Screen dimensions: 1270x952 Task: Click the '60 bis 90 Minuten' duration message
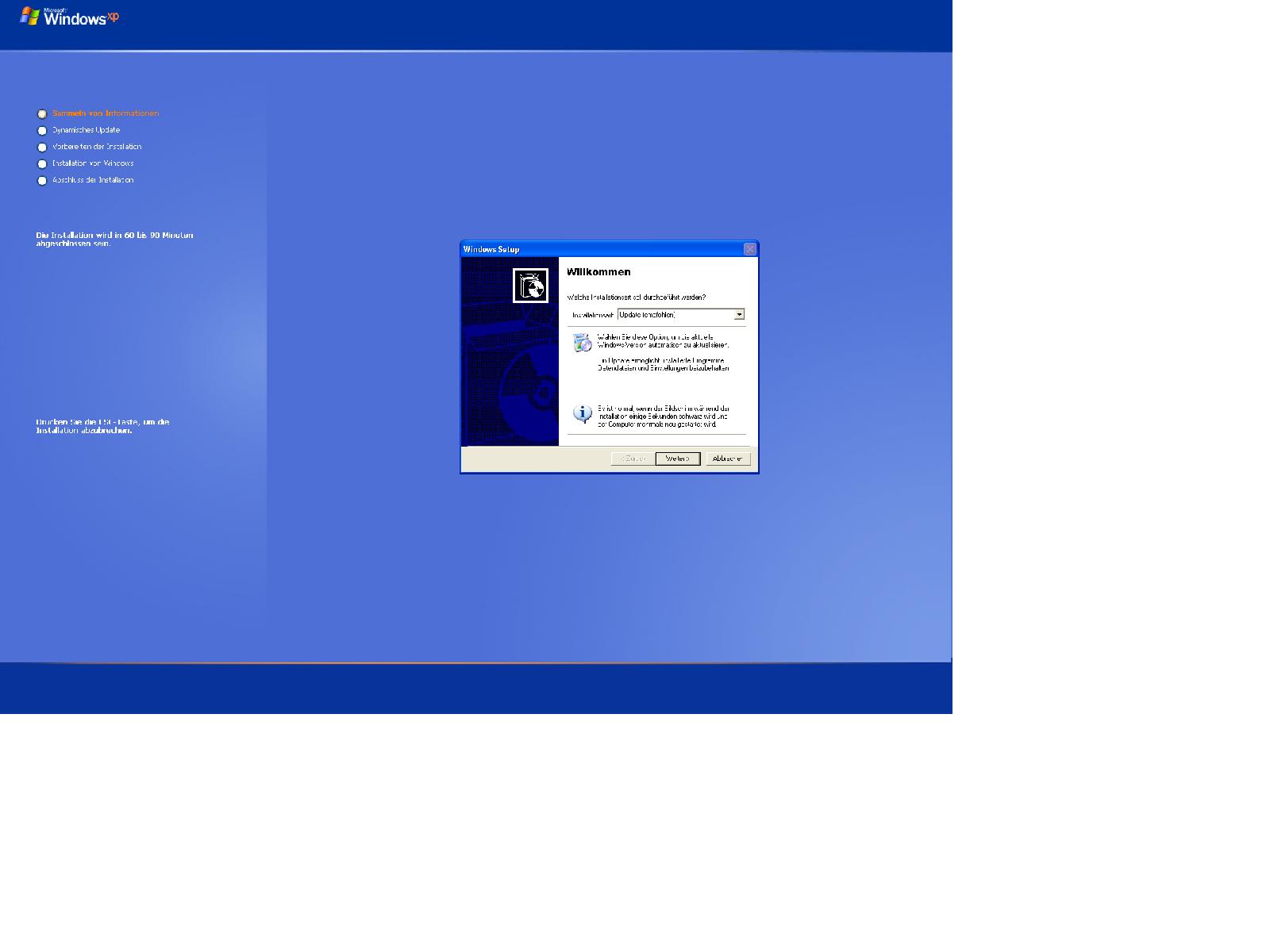[114, 240]
